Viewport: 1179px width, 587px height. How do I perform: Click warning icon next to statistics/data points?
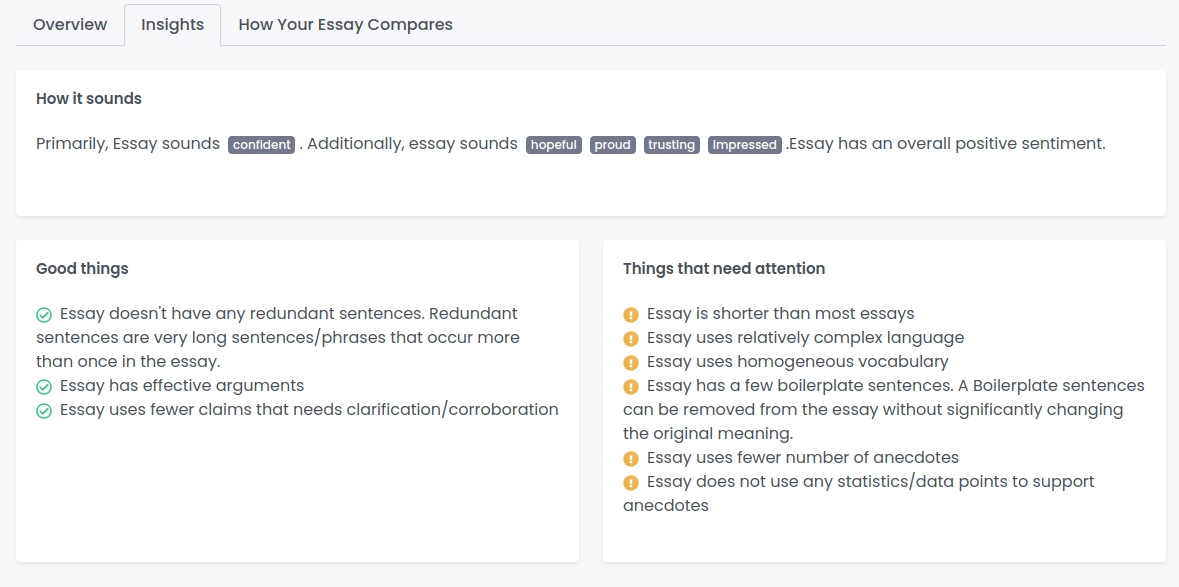(631, 483)
